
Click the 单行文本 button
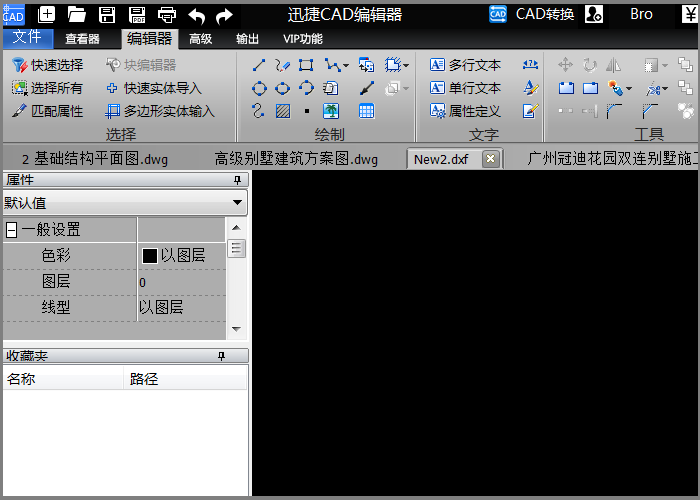[465, 88]
